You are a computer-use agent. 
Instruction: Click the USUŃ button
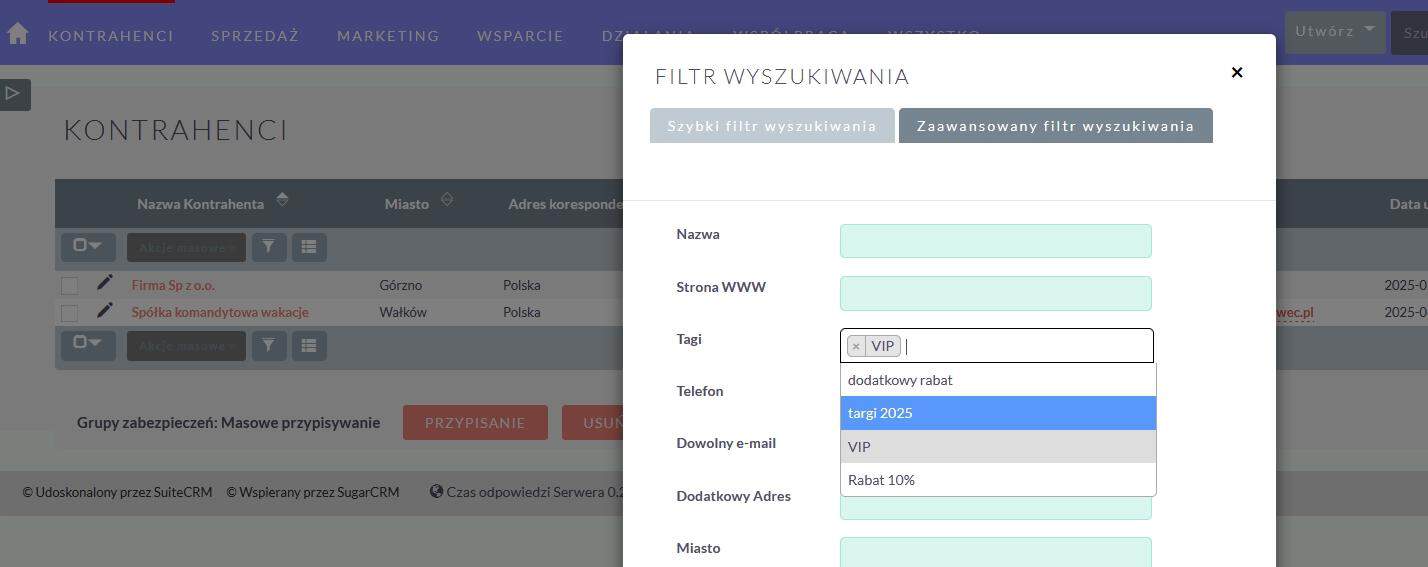593,423
